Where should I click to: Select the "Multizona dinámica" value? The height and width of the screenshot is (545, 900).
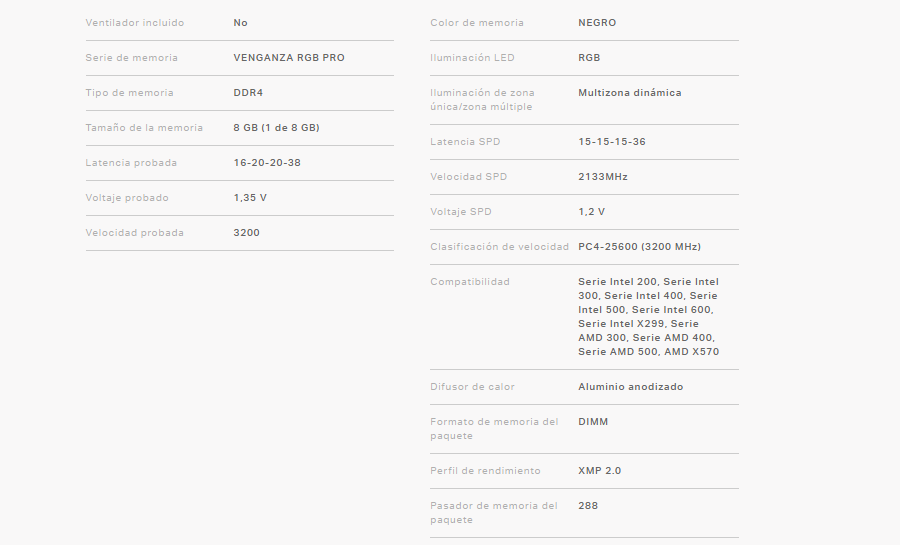(x=630, y=92)
